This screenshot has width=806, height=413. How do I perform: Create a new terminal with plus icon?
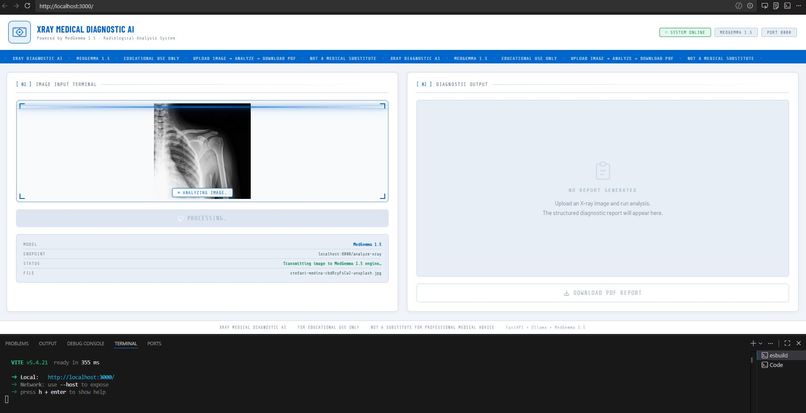753,343
